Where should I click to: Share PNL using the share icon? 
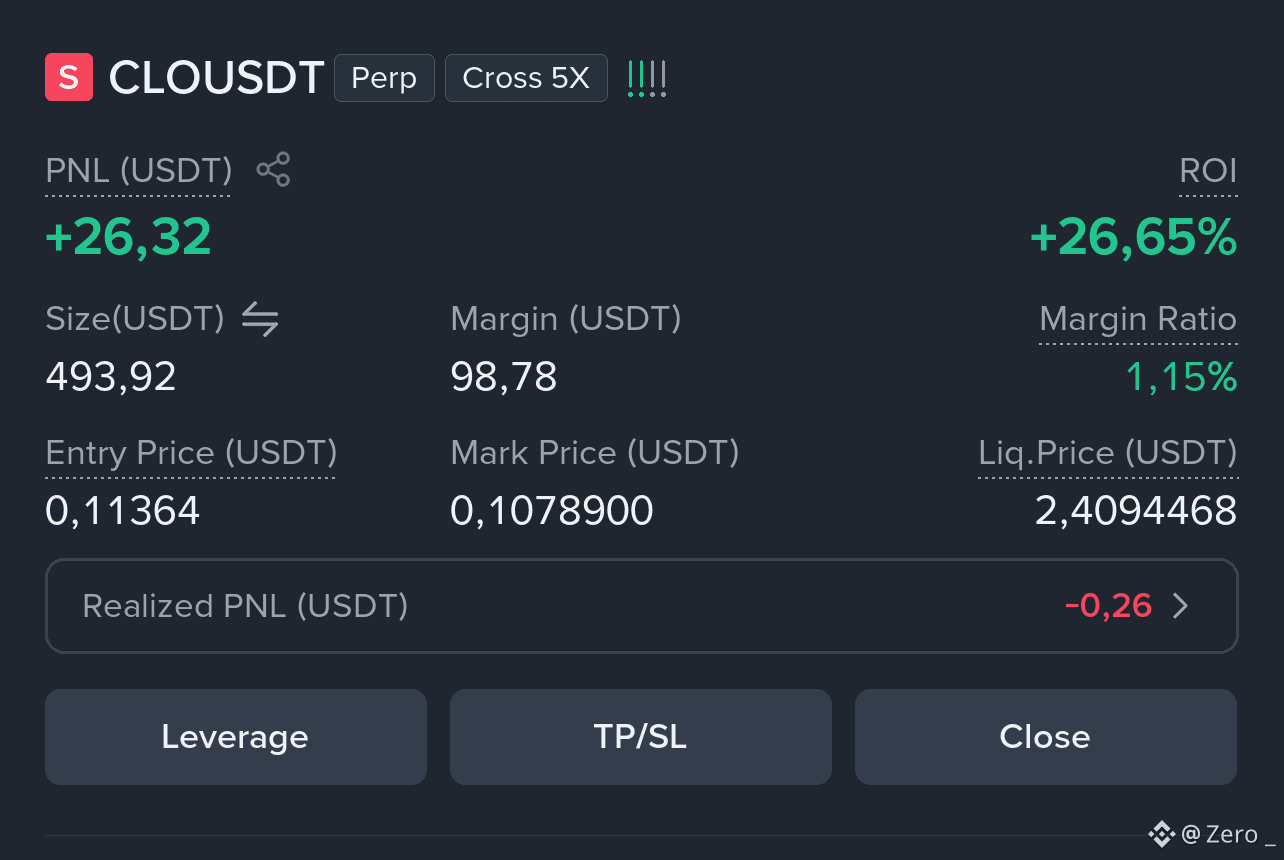pyautogui.click(x=273, y=170)
